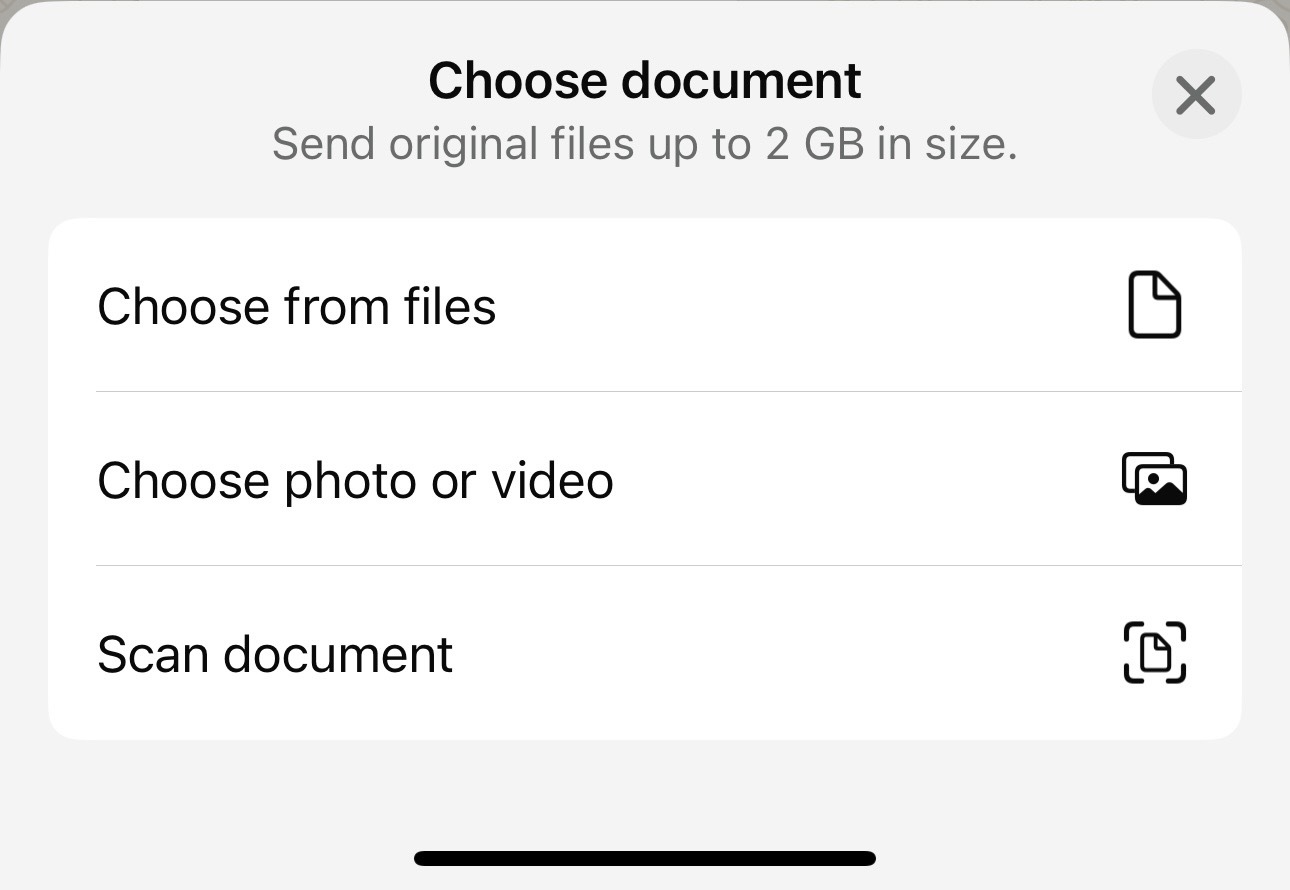Image resolution: width=1290 pixels, height=890 pixels.
Task: Select the "Choose from files" option
Action: pos(296,306)
